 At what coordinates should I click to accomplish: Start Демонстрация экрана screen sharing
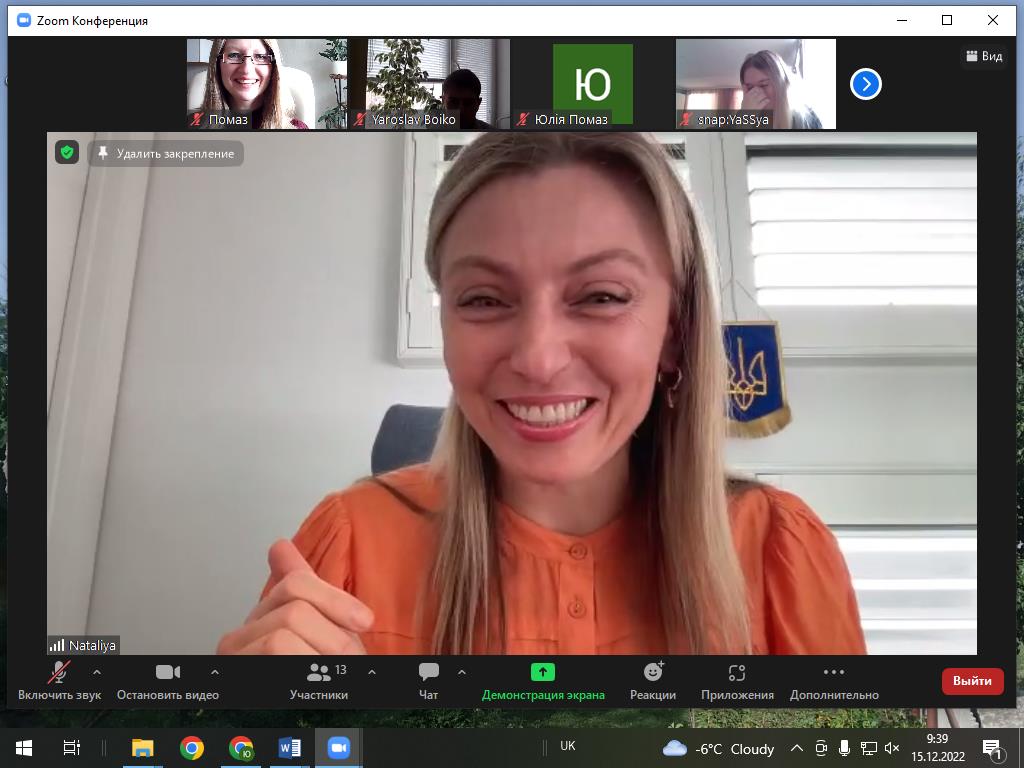(x=543, y=681)
